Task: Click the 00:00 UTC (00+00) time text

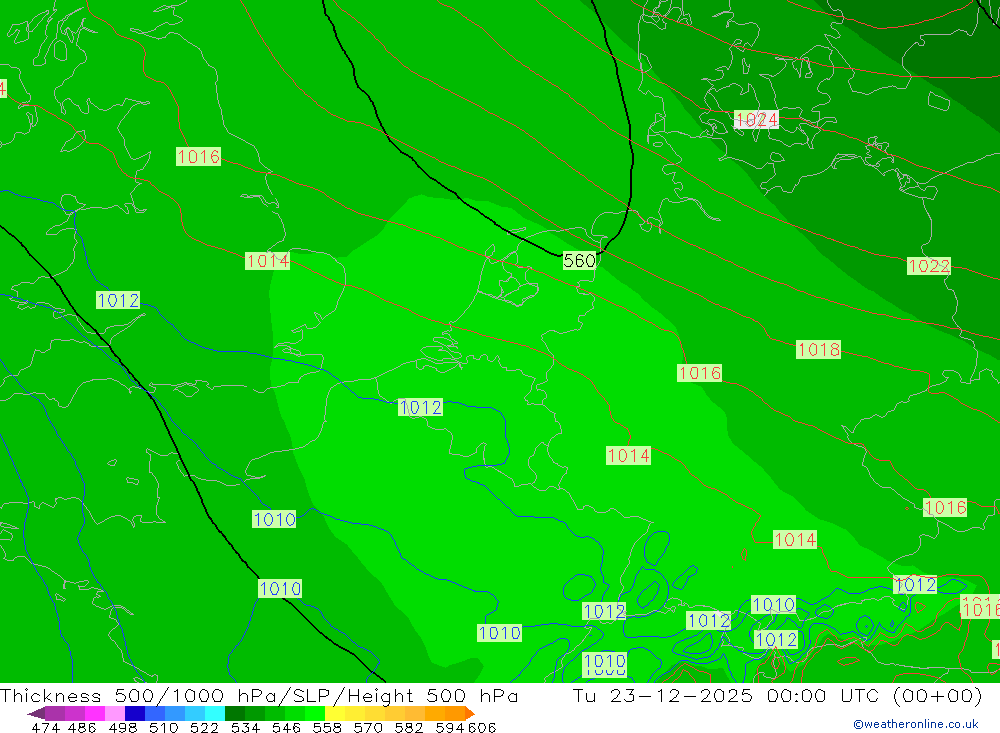Action: point(874,695)
